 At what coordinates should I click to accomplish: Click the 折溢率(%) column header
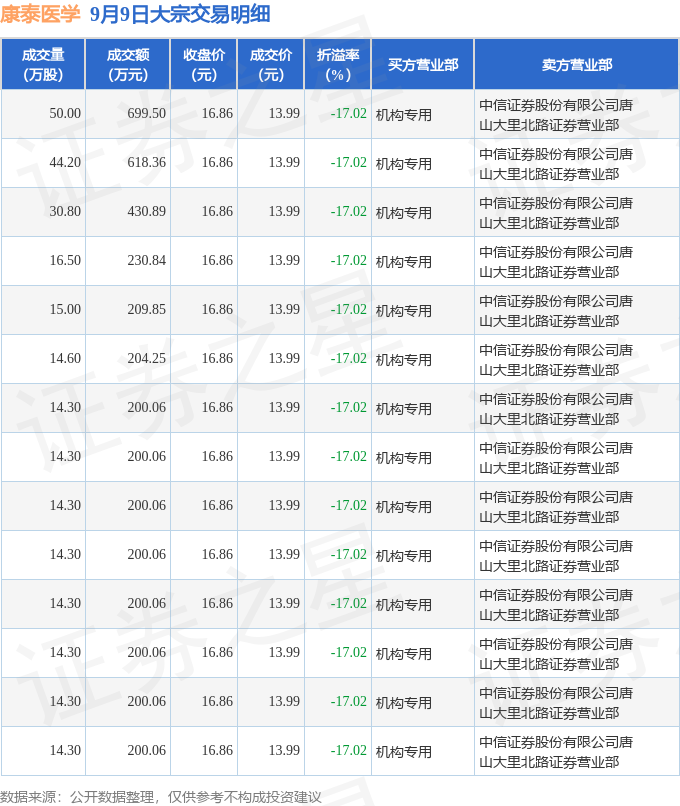click(x=338, y=65)
